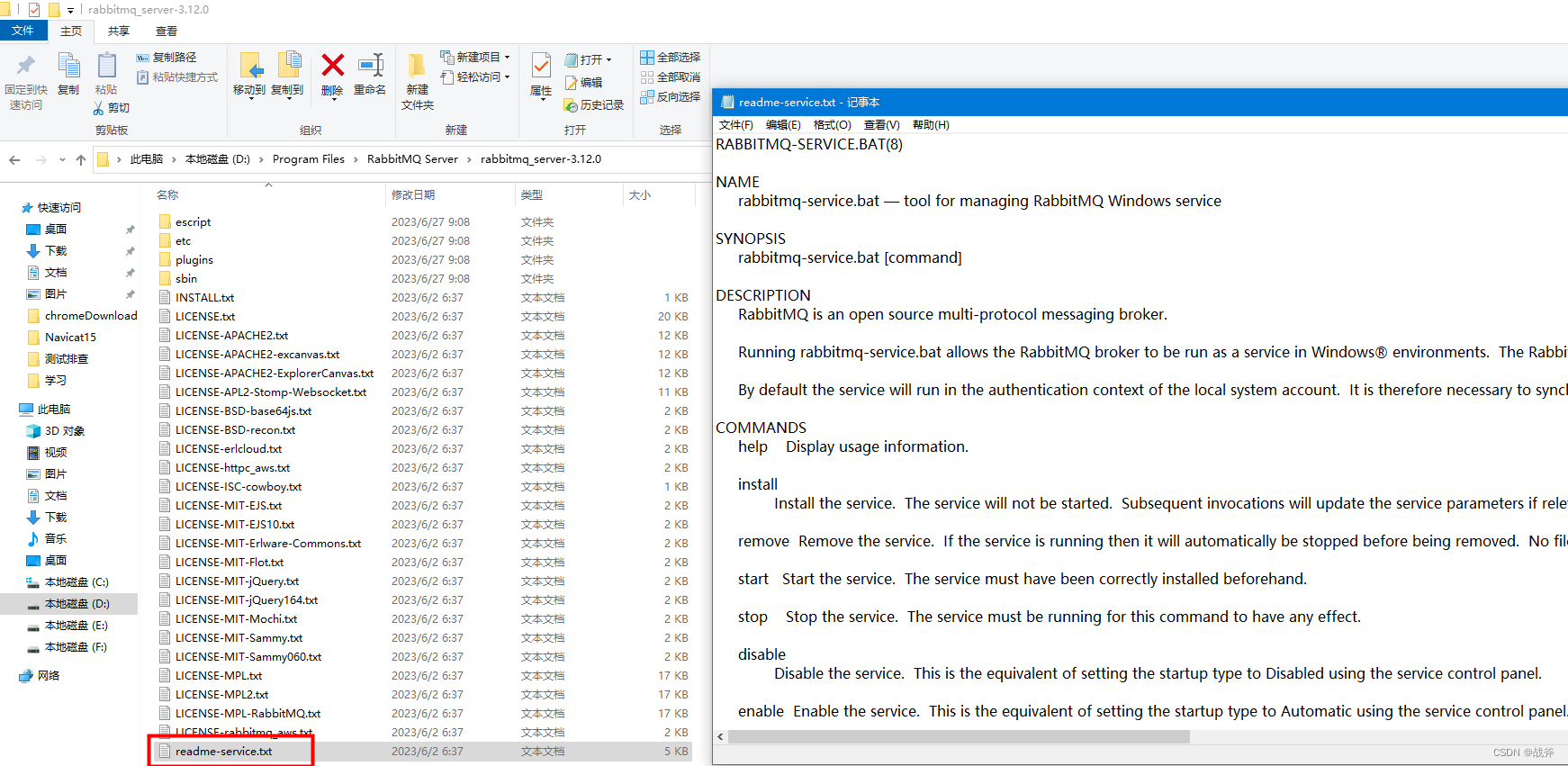Select 音乐 (Music) in sidebar
Viewport: 1568px width, 766px height.
tap(47, 539)
